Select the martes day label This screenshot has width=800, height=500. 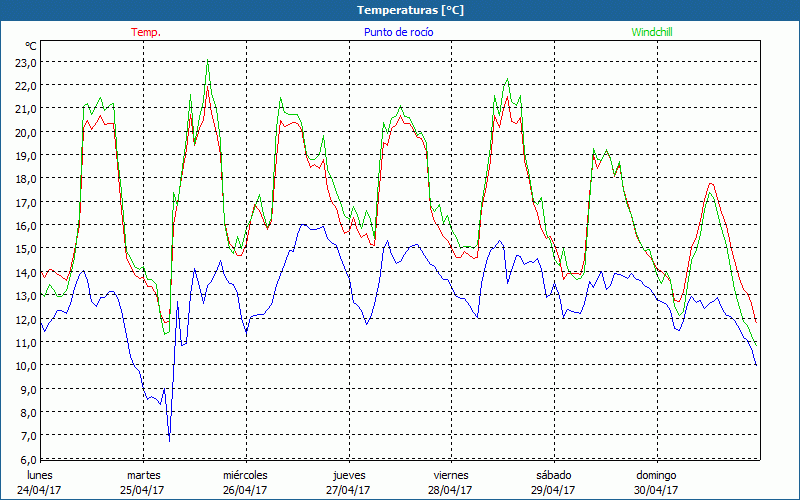(x=143, y=475)
